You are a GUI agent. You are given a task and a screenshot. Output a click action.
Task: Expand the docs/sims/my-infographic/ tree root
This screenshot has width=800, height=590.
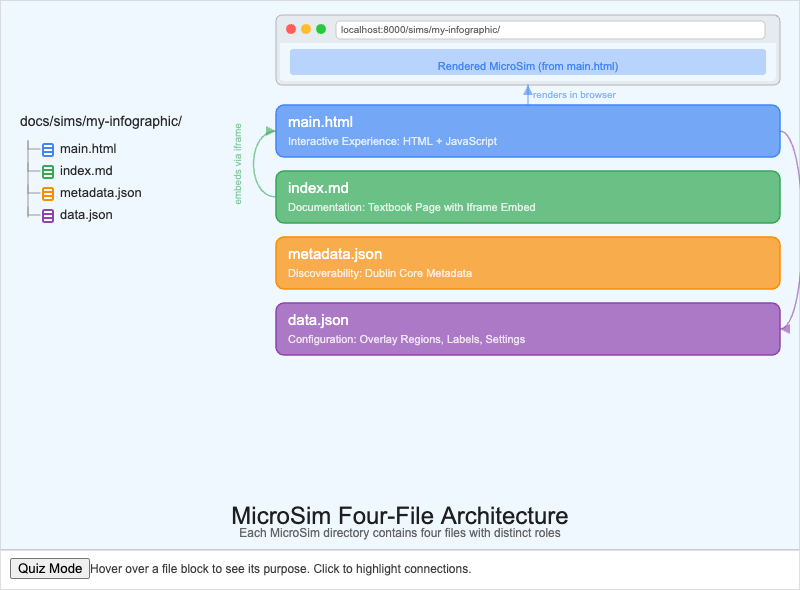100,121
